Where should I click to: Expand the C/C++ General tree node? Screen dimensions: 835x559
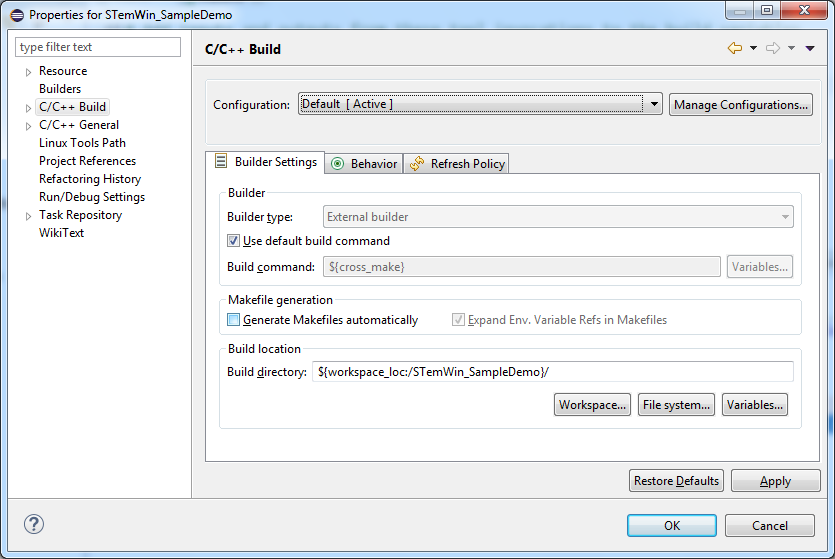[28, 126]
